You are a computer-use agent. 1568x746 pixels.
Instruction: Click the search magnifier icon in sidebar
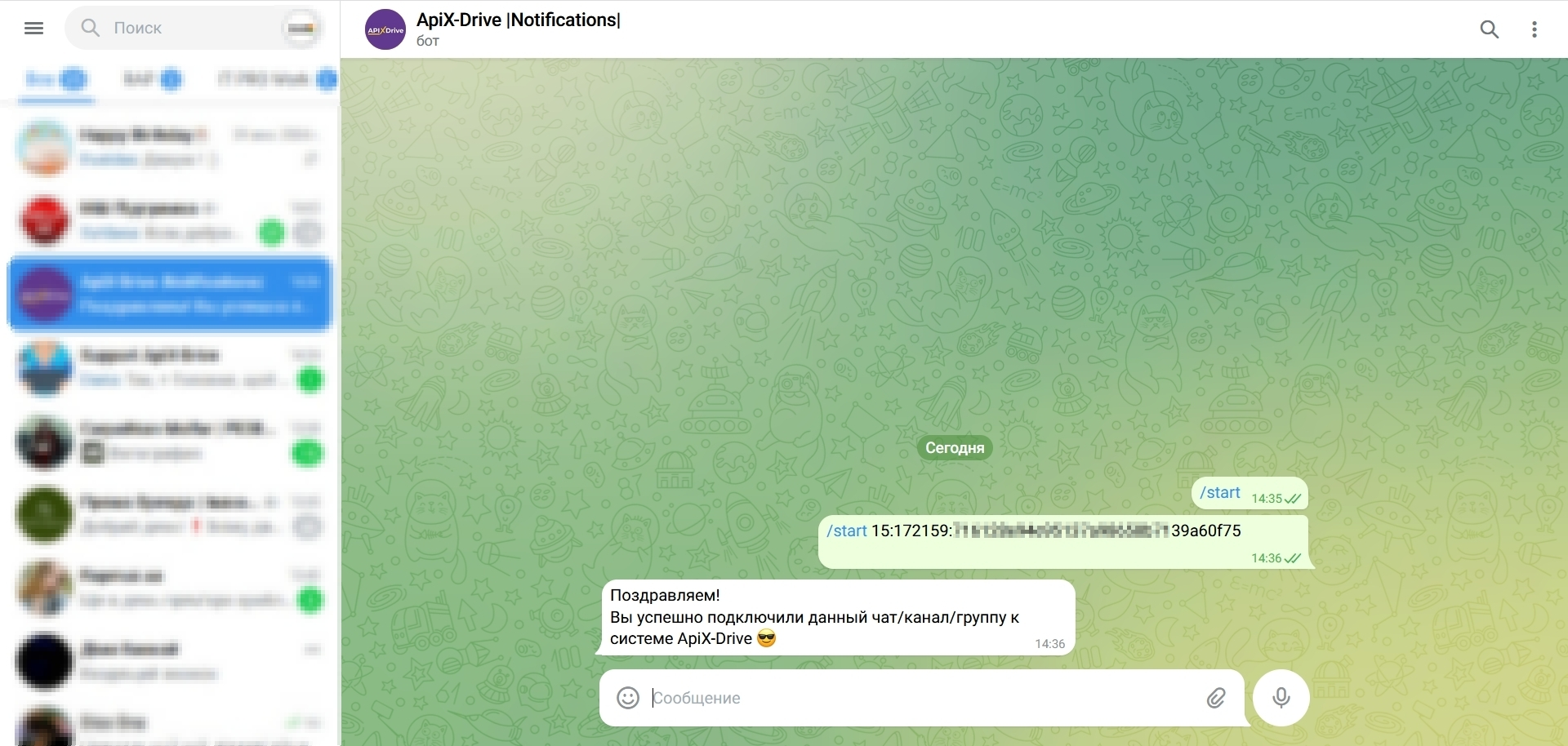click(90, 29)
